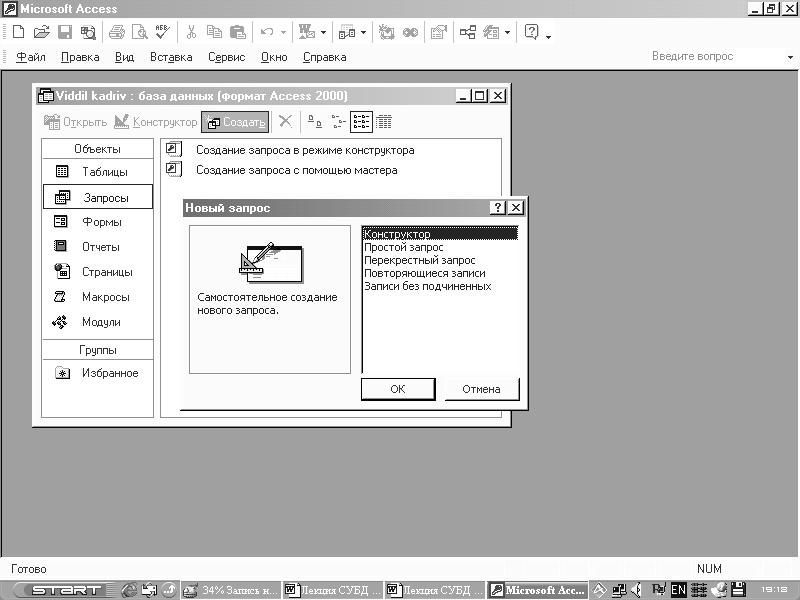Switch to Details view in database window
The image size is (800, 600).
(x=384, y=122)
